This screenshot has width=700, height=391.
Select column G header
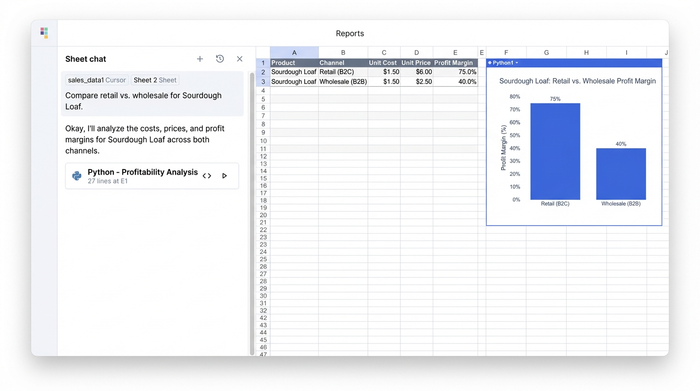pos(546,53)
